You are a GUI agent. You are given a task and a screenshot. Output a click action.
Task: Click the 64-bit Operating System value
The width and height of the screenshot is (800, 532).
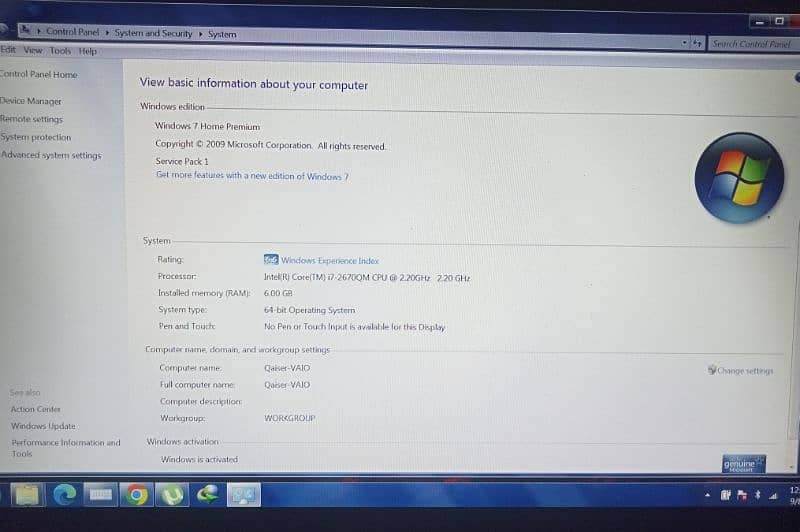click(x=310, y=310)
